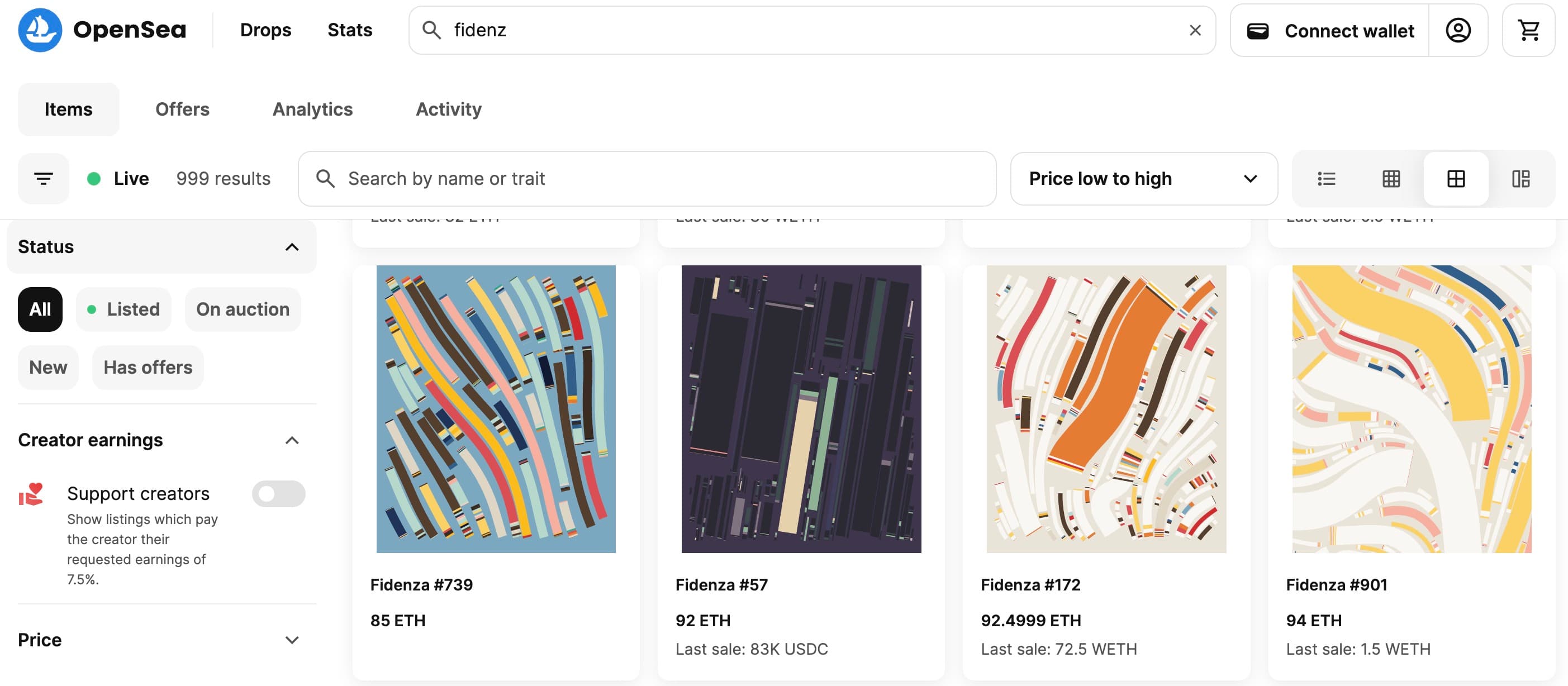Collapse the Status section
Viewport: 1568px width, 686px height.
(x=292, y=247)
